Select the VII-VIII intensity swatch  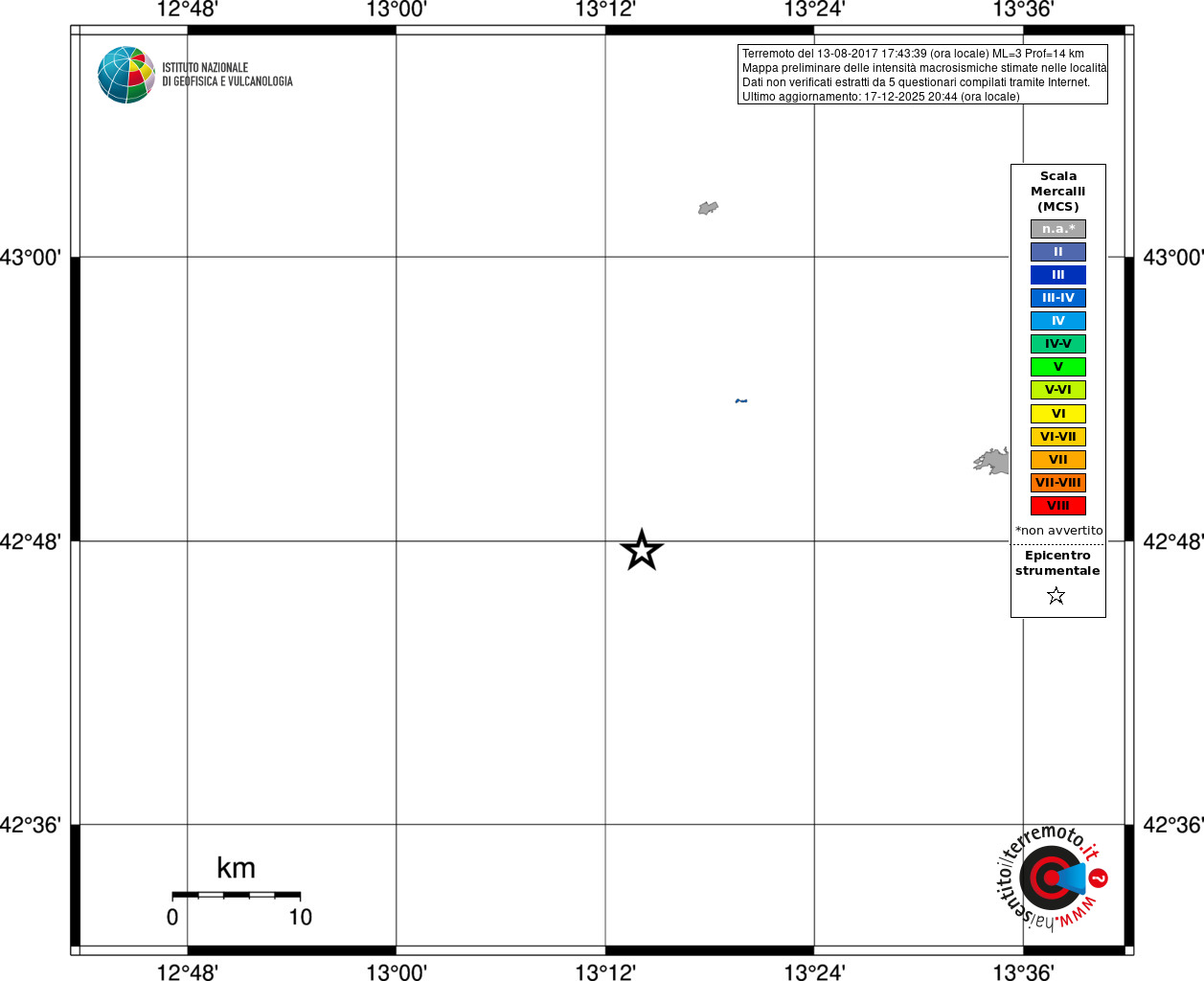pyautogui.click(x=1058, y=483)
